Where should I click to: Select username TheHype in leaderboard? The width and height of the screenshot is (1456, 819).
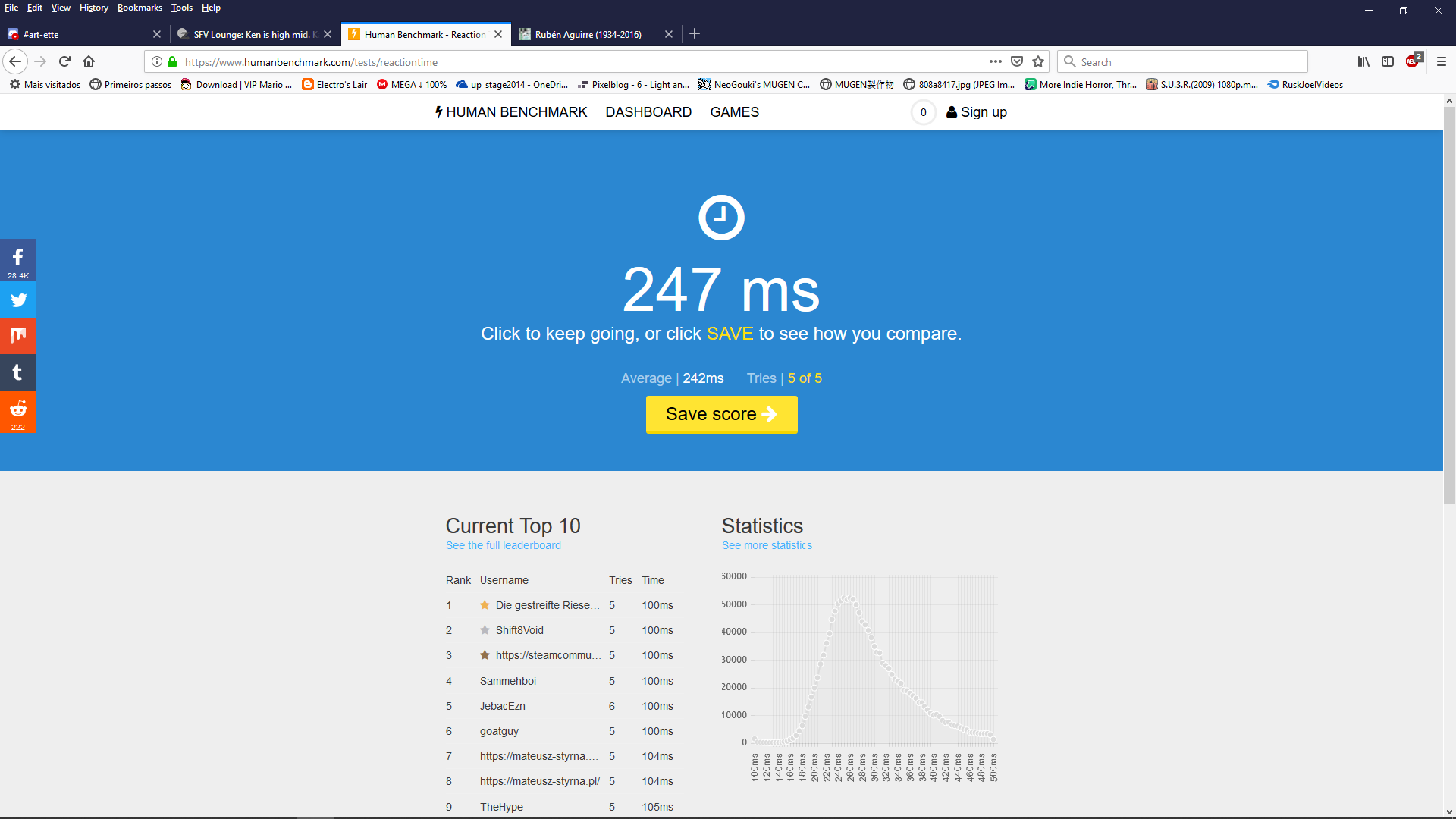(501, 807)
